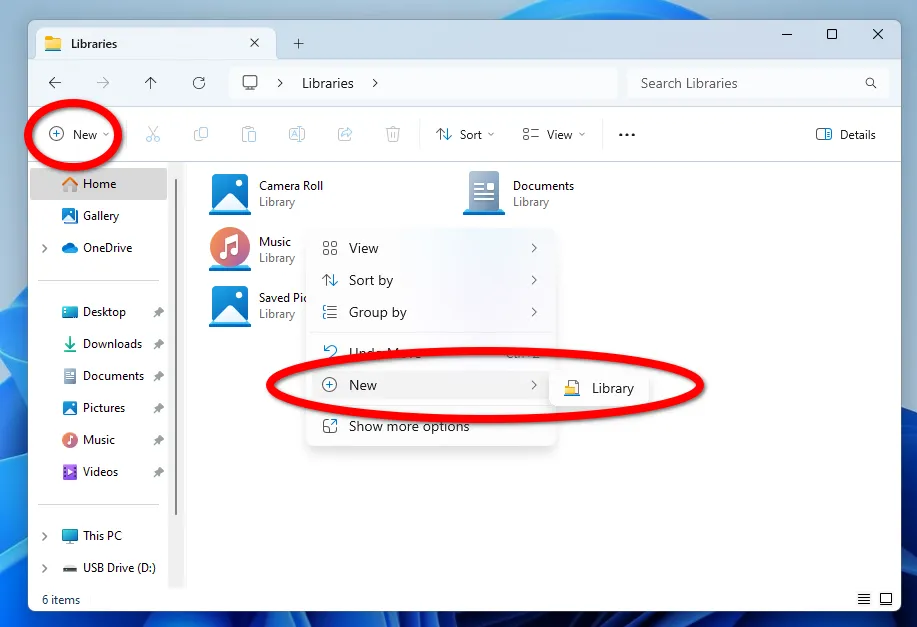Click the Delete trash can icon
Image resolution: width=917 pixels, height=627 pixels.
click(393, 134)
